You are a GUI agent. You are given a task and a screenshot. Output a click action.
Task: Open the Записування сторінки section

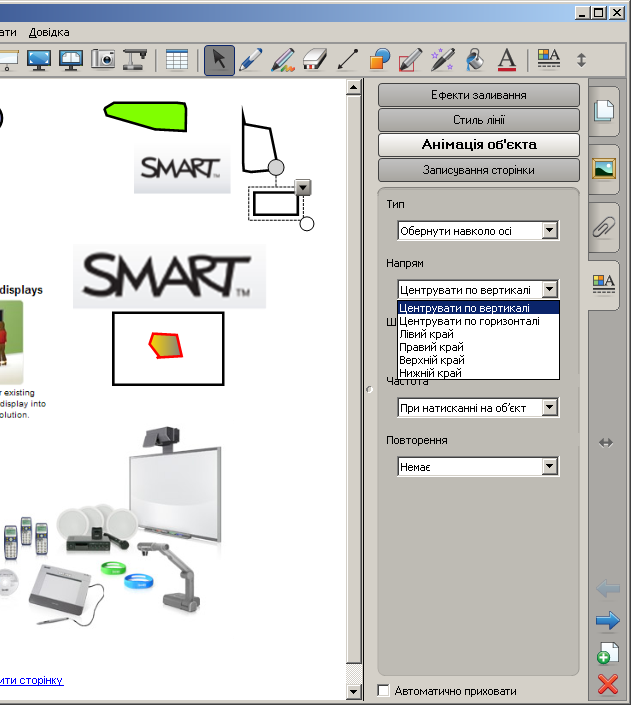[479, 170]
